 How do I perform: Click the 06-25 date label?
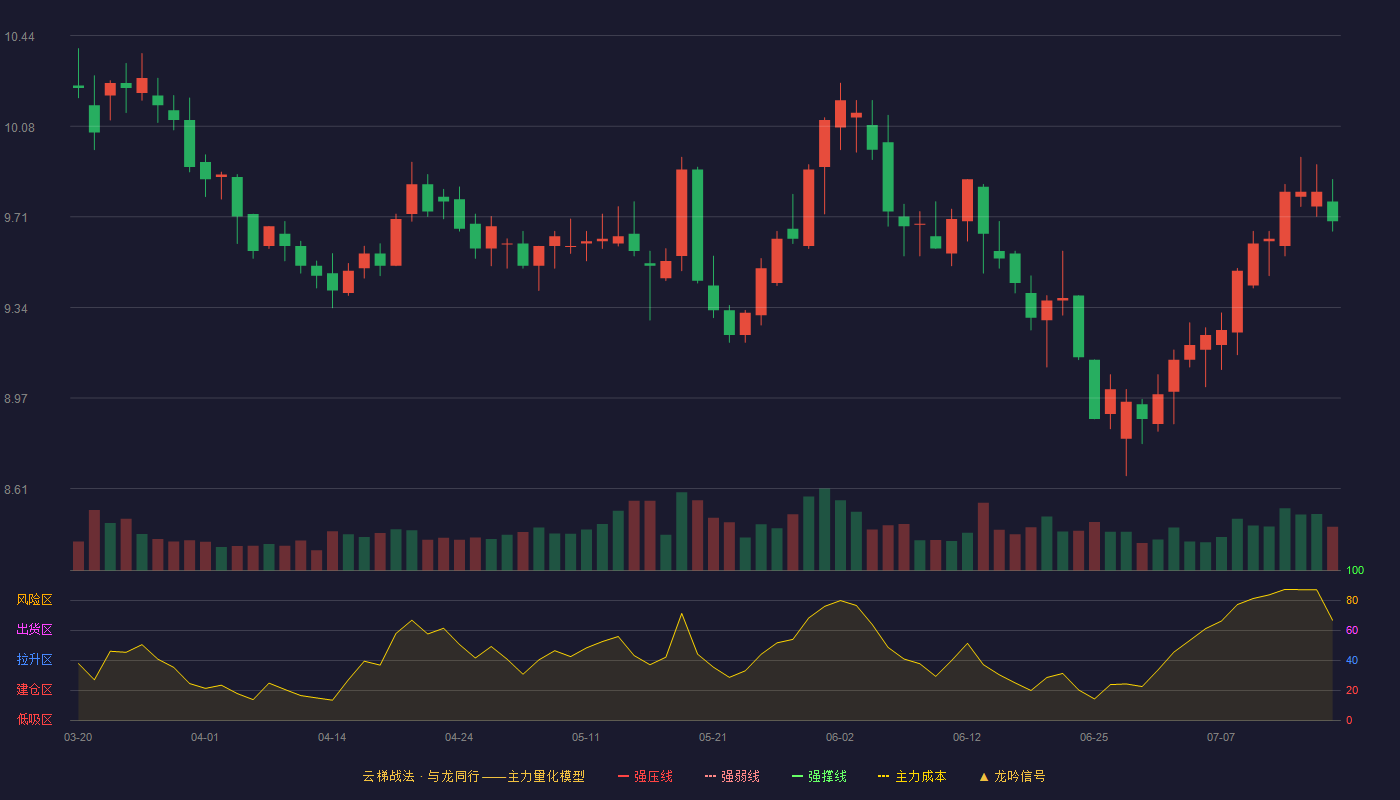click(x=1094, y=737)
